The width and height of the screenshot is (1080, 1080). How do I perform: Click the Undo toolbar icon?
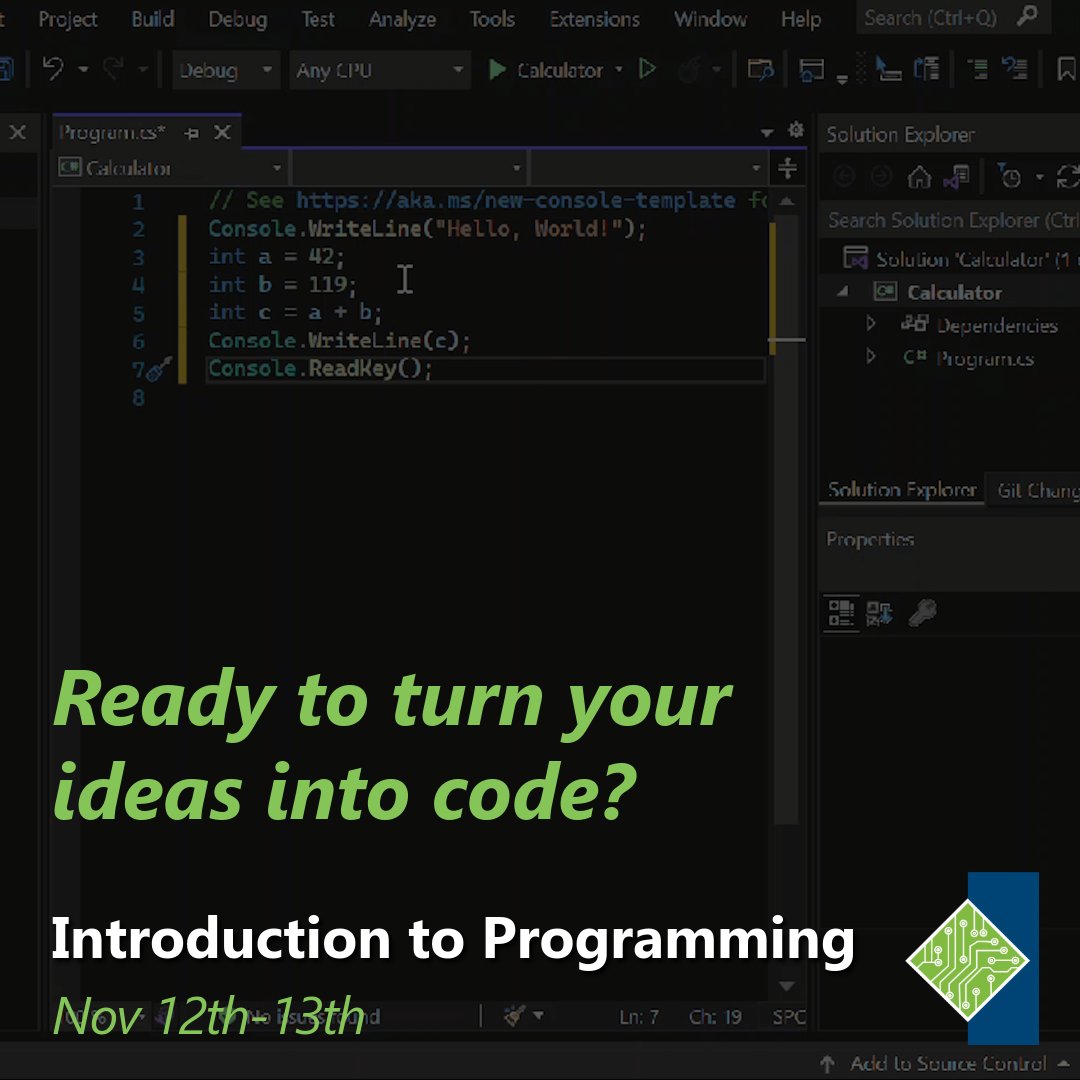tap(53, 69)
